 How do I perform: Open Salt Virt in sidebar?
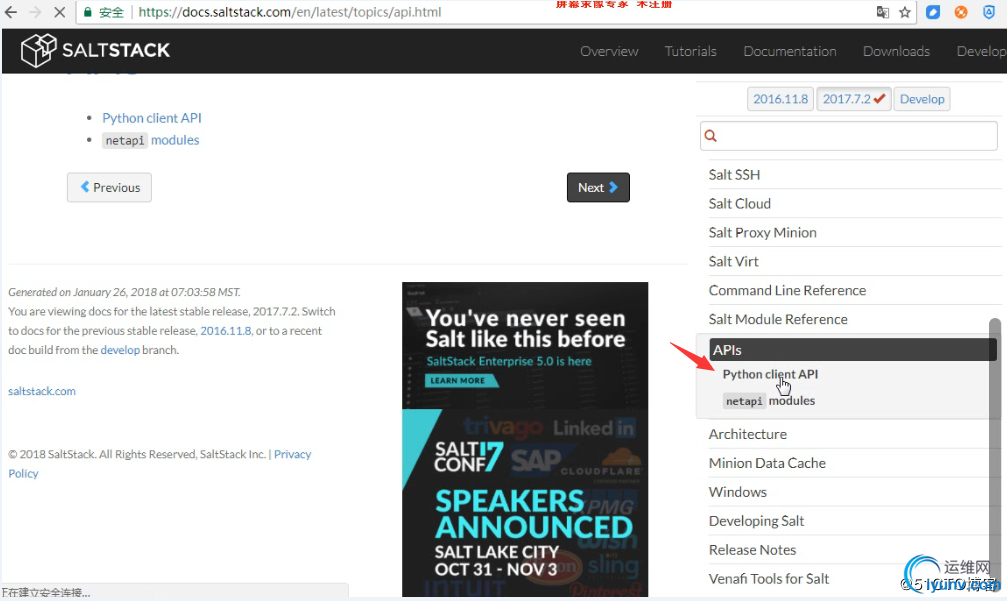pos(733,261)
